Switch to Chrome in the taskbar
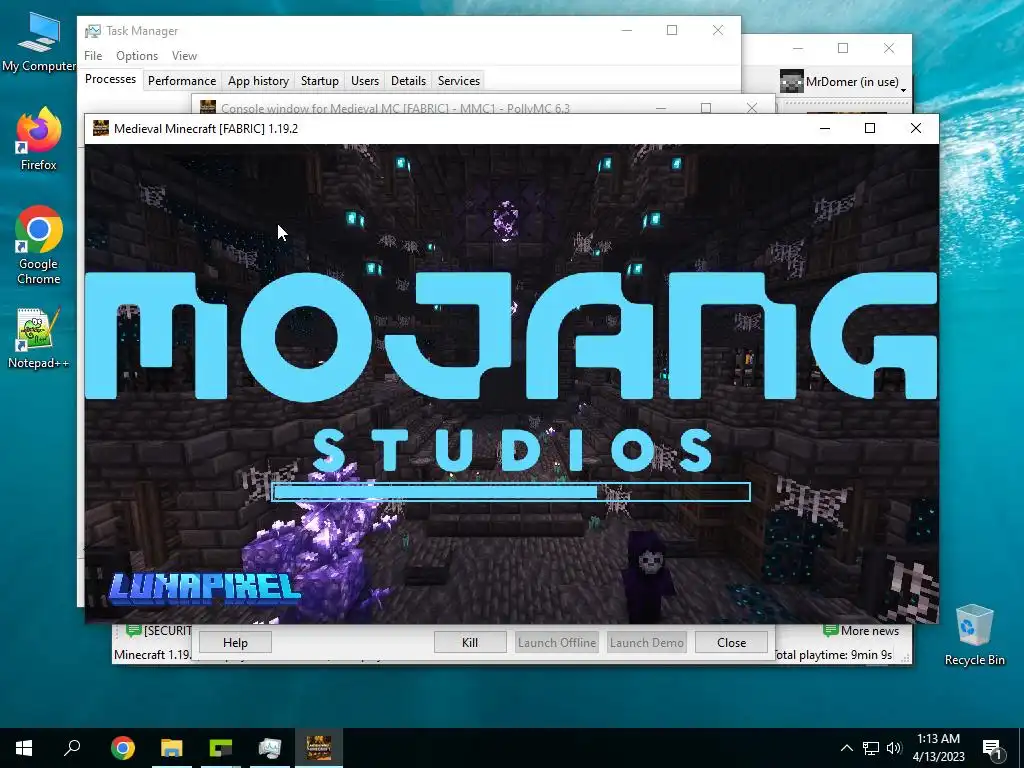The height and width of the screenshot is (768, 1024). (x=123, y=748)
